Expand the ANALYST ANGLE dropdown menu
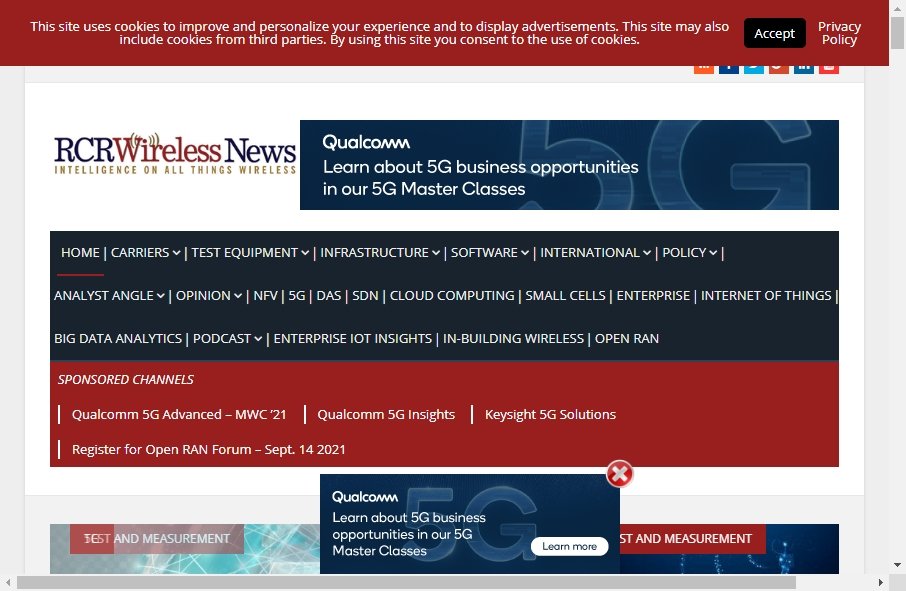Image resolution: width=906 pixels, height=591 pixels. pyautogui.click(x=109, y=295)
